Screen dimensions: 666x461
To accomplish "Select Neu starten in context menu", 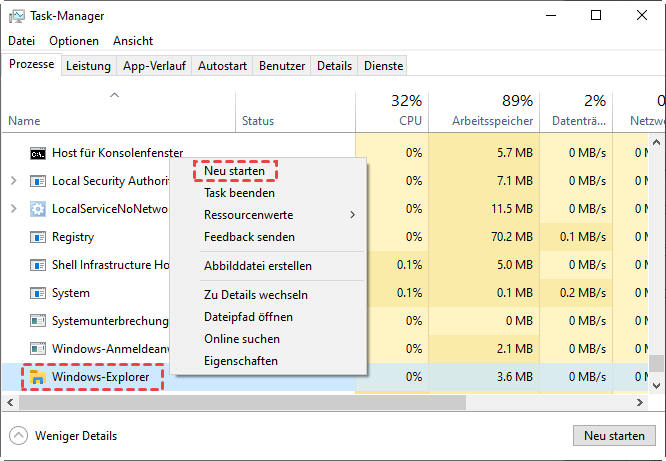I will (x=234, y=171).
